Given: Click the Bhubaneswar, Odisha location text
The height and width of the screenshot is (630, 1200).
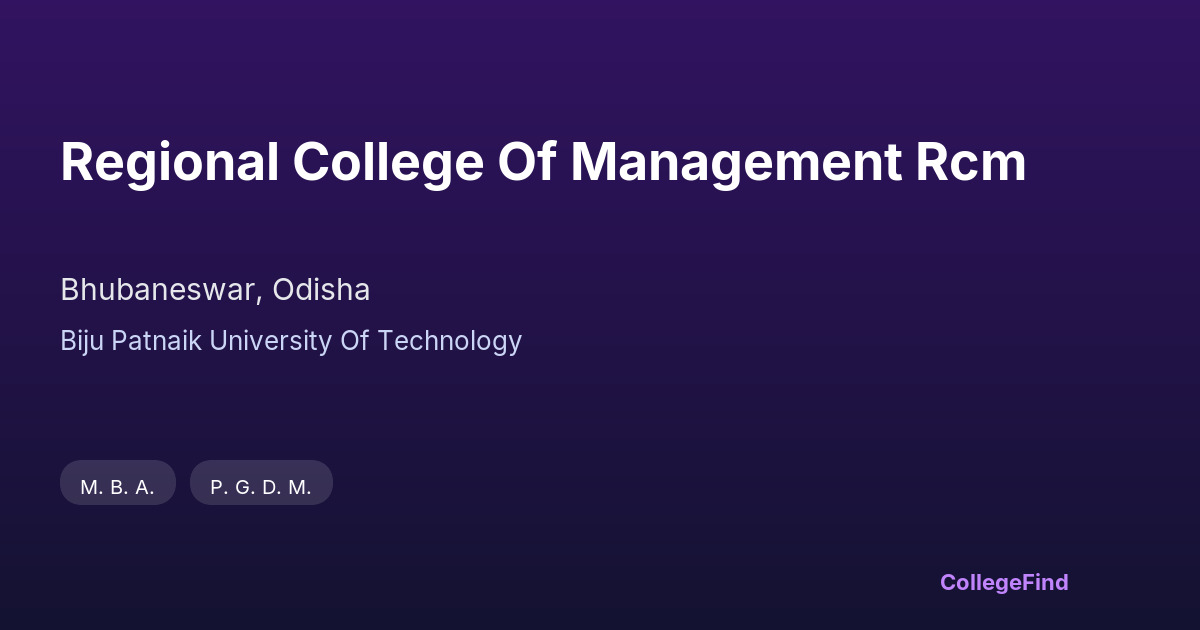Looking at the screenshot, I should pos(215,290).
